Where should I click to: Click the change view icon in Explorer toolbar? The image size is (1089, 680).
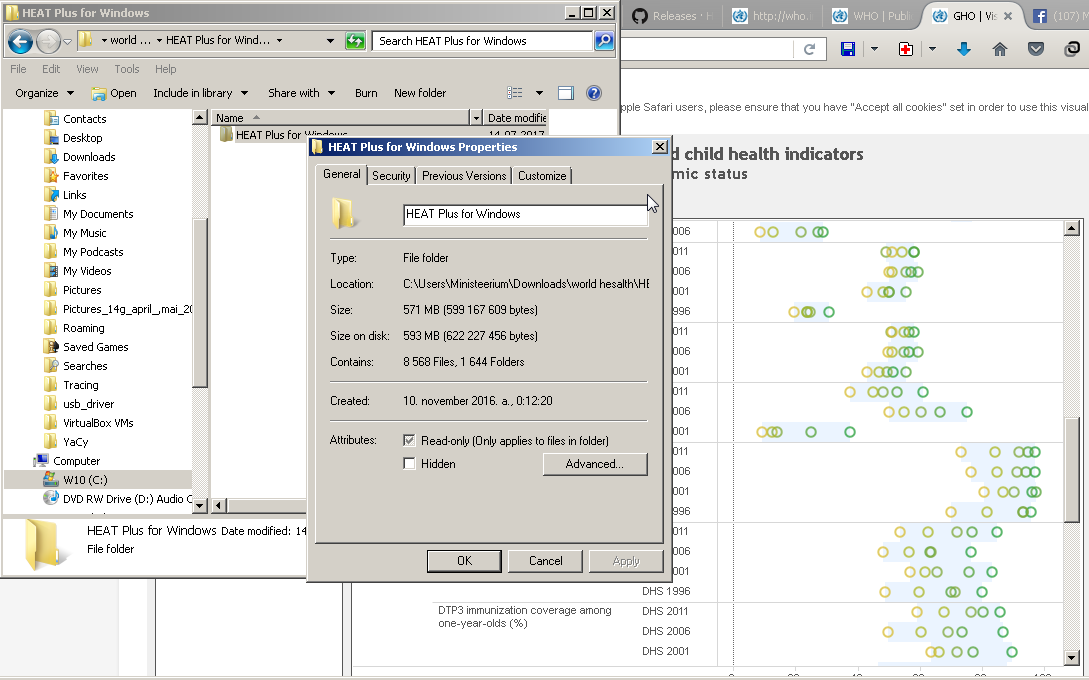tap(515, 93)
